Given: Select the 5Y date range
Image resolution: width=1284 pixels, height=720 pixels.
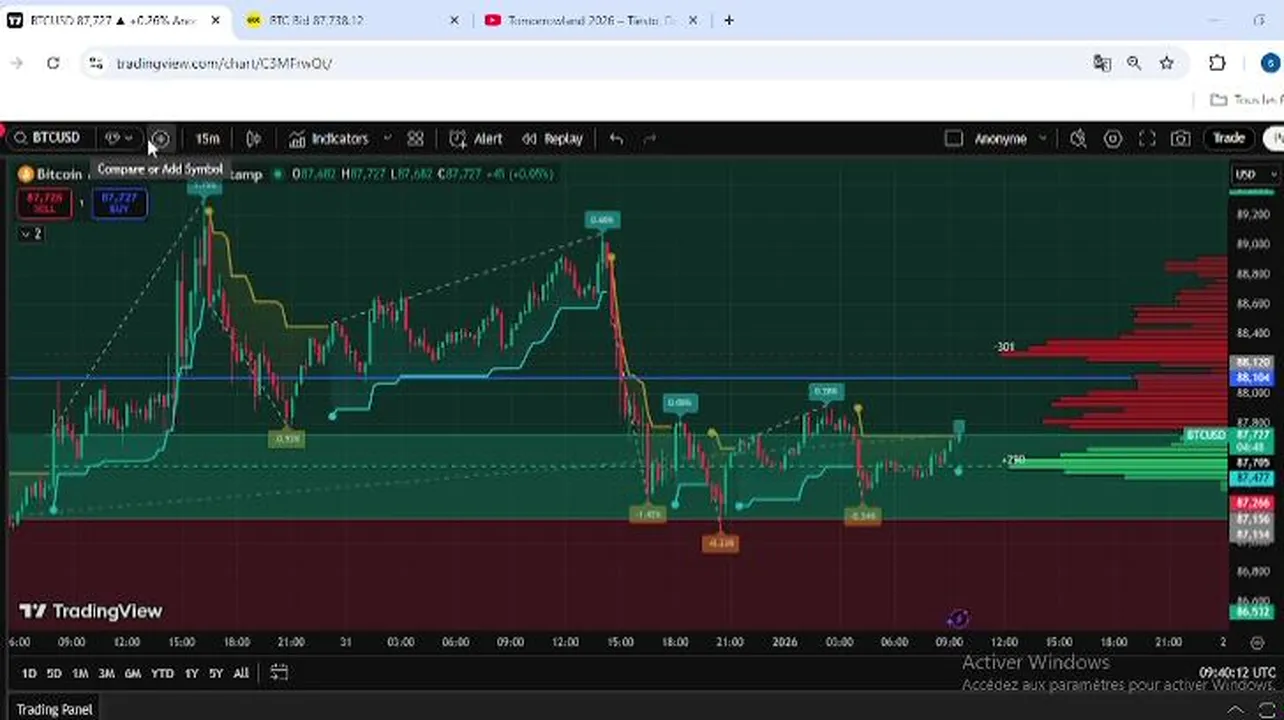Looking at the screenshot, I should pyautogui.click(x=216, y=674).
